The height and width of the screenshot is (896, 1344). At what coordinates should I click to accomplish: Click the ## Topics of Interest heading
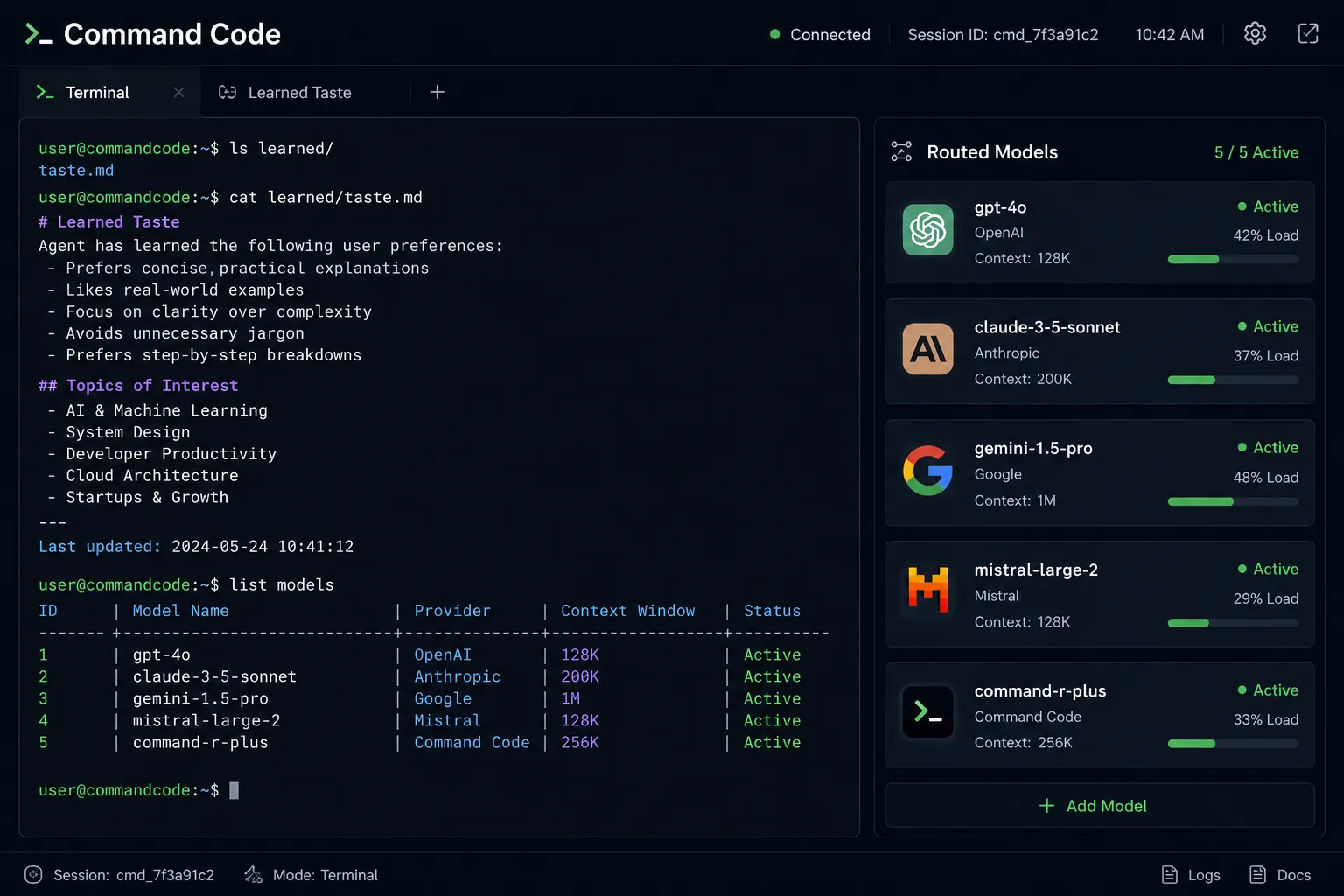pos(138,386)
